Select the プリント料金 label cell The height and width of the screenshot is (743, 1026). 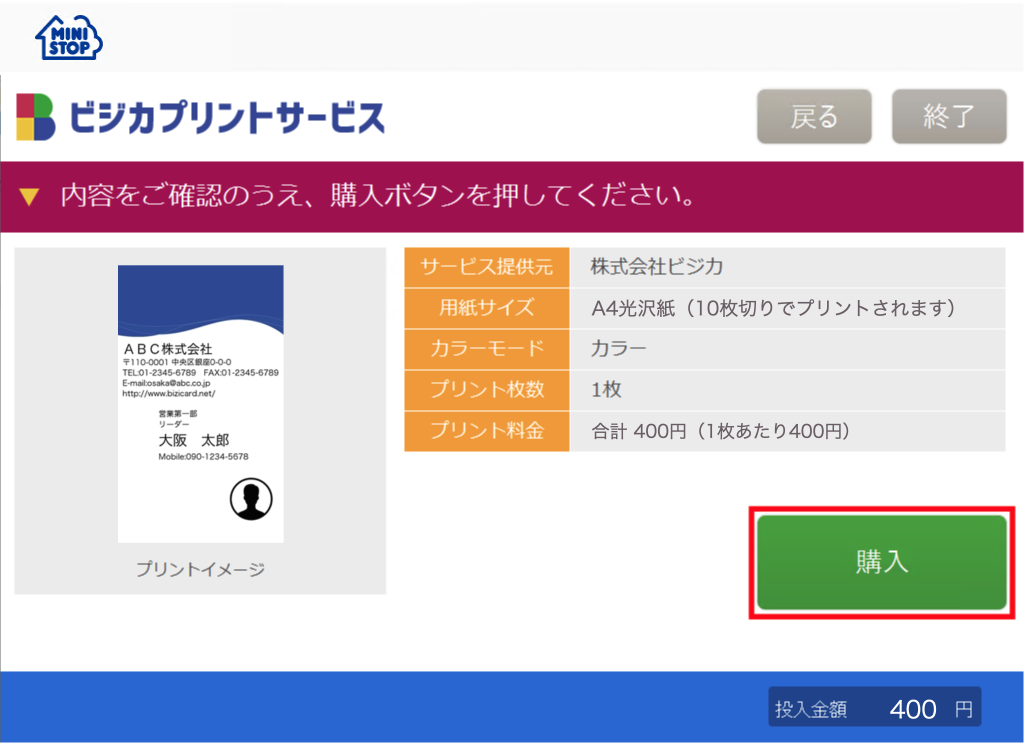[x=486, y=431]
